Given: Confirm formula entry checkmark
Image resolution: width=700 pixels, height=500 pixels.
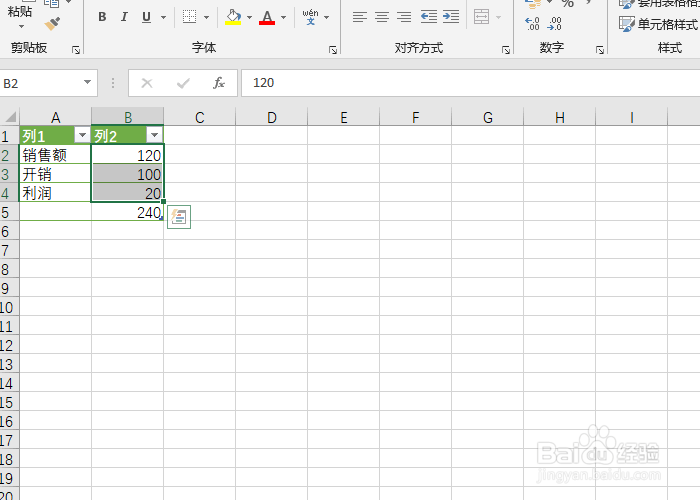Looking at the screenshot, I should pyautogui.click(x=183, y=83).
